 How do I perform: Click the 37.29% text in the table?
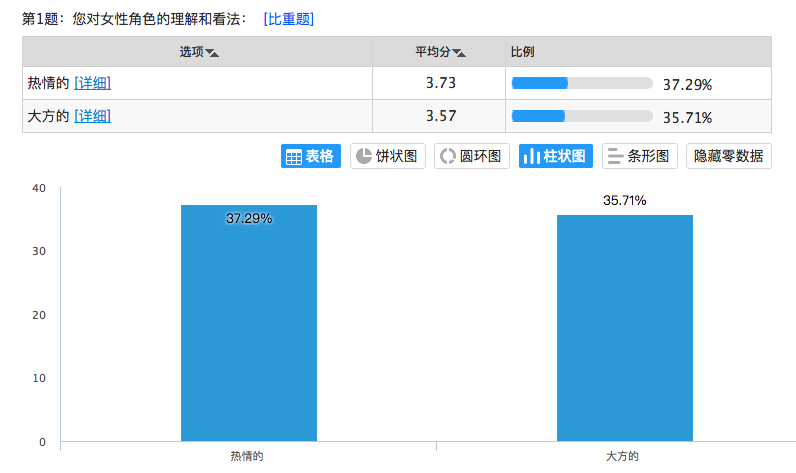[687, 85]
